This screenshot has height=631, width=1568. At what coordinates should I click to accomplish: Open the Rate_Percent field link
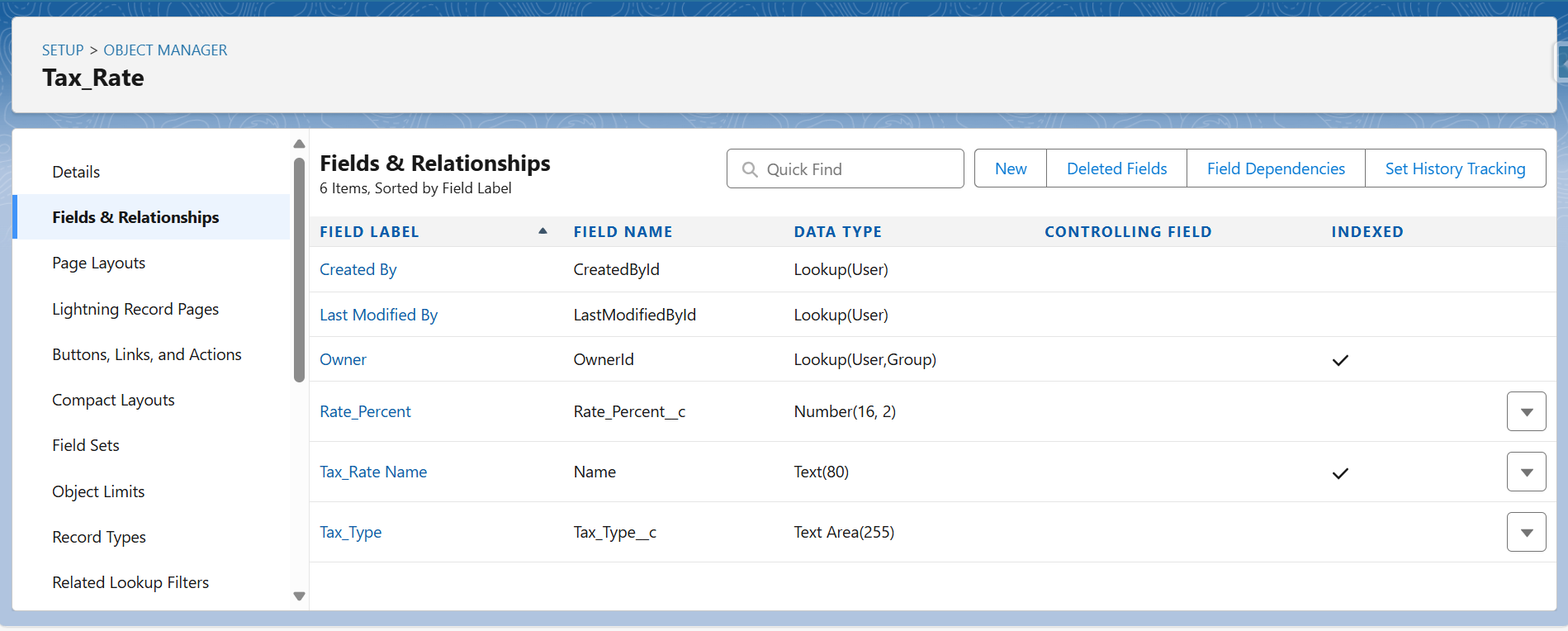pos(365,411)
